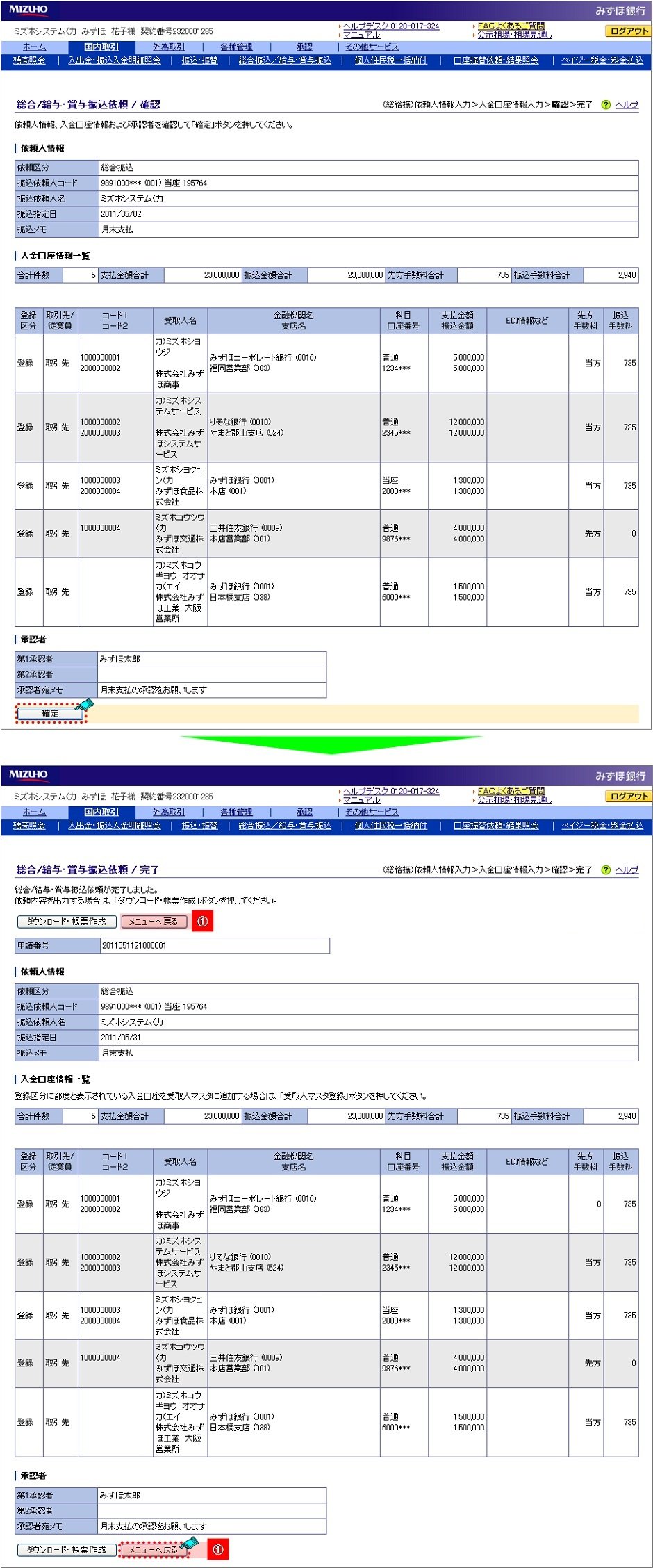653x1568 pixels.
Task: Open 公示相場・相場見通し link on 完了 screen
Action: tap(515, 800)
